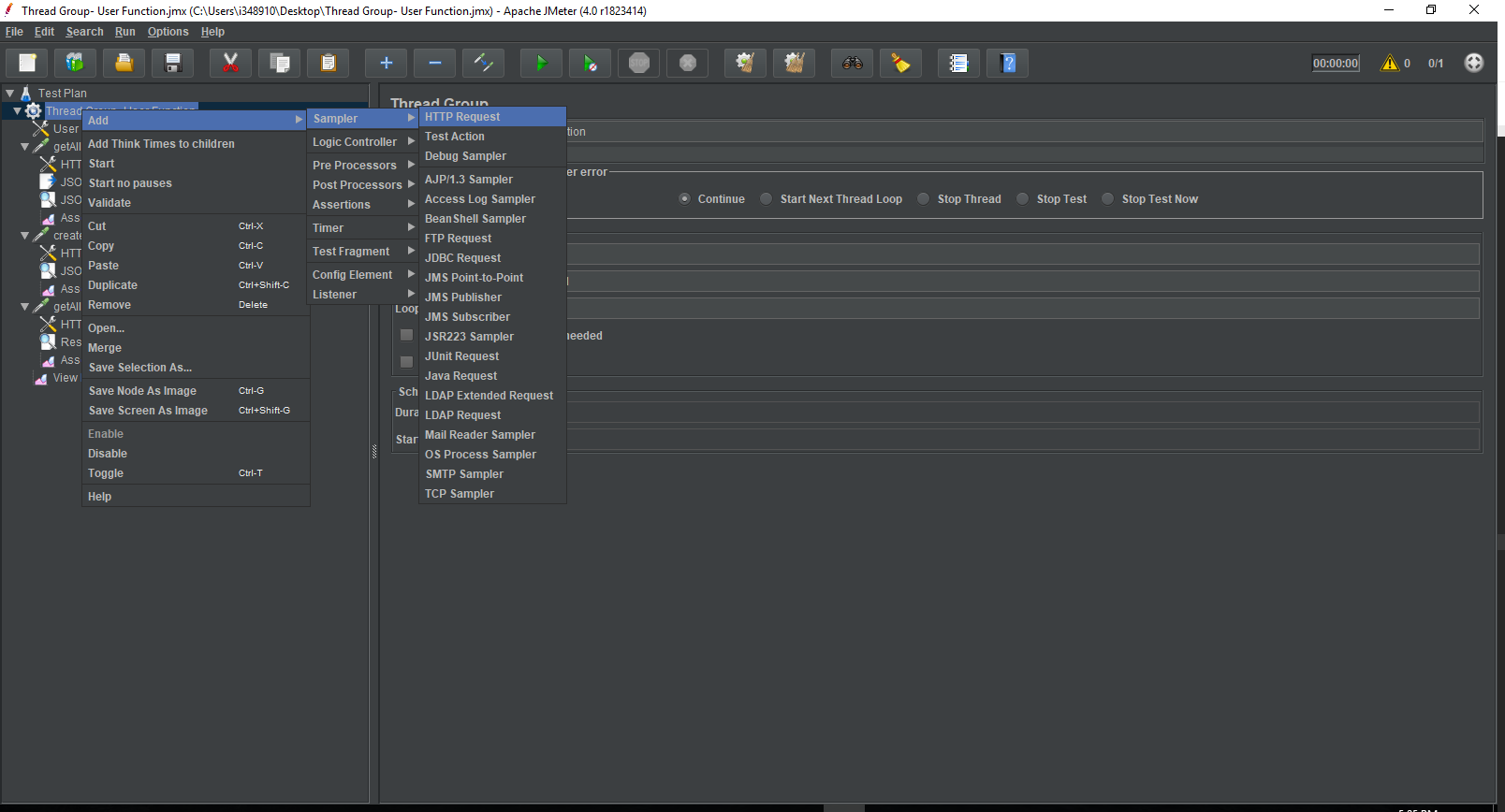The height and width of the screenshot is (812, 1505).
Task: Click the Clear All results icon
Action: (794, 63)
